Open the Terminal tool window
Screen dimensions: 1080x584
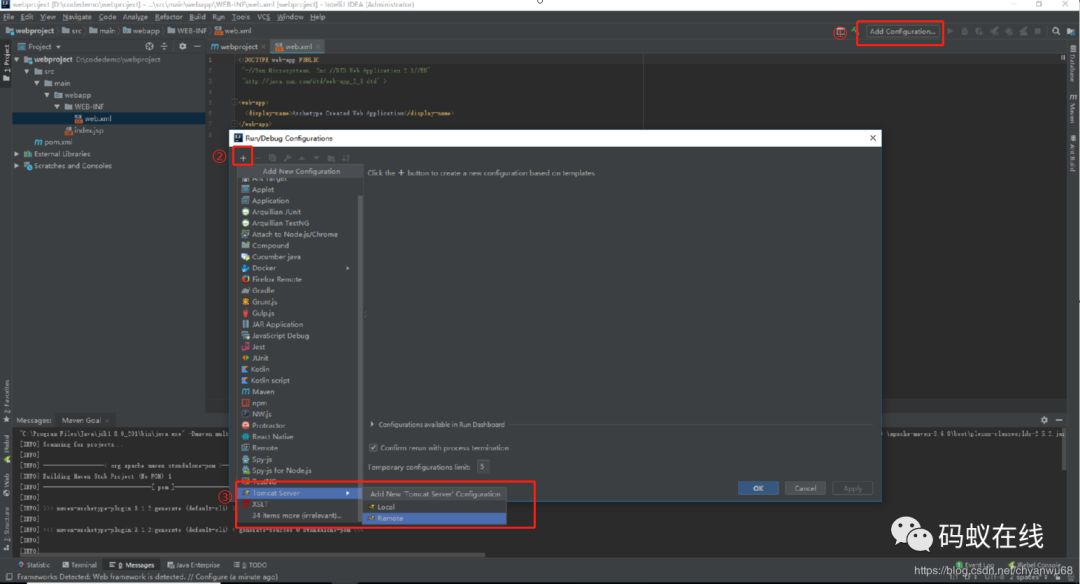click(x=79, y=565)
